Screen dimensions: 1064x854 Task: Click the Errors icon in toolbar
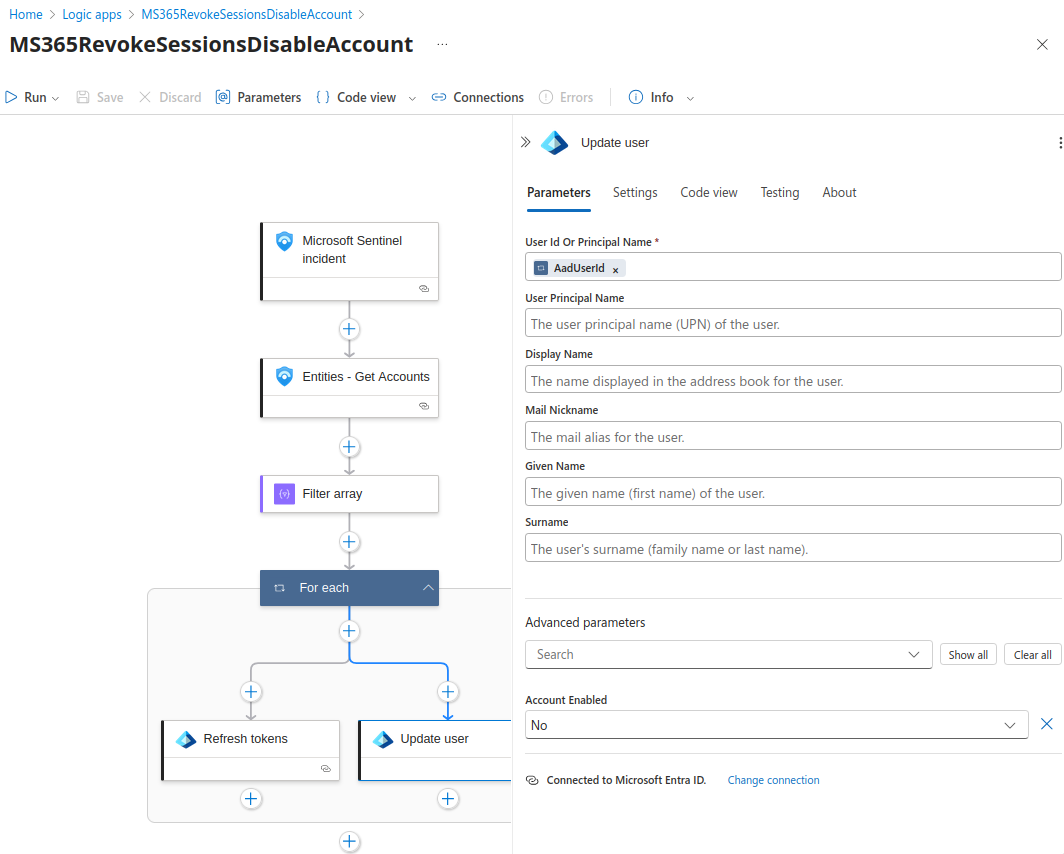tap(546, 97)
